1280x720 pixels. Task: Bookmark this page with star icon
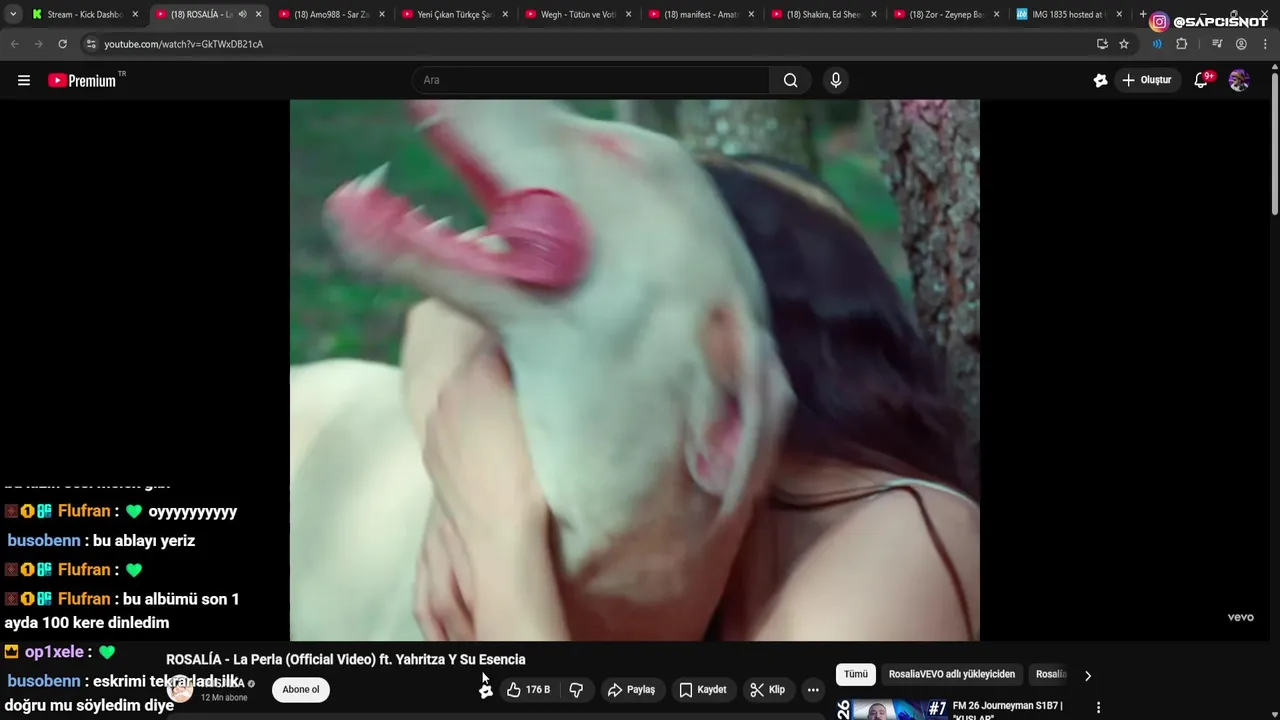tap(1124, 44)
